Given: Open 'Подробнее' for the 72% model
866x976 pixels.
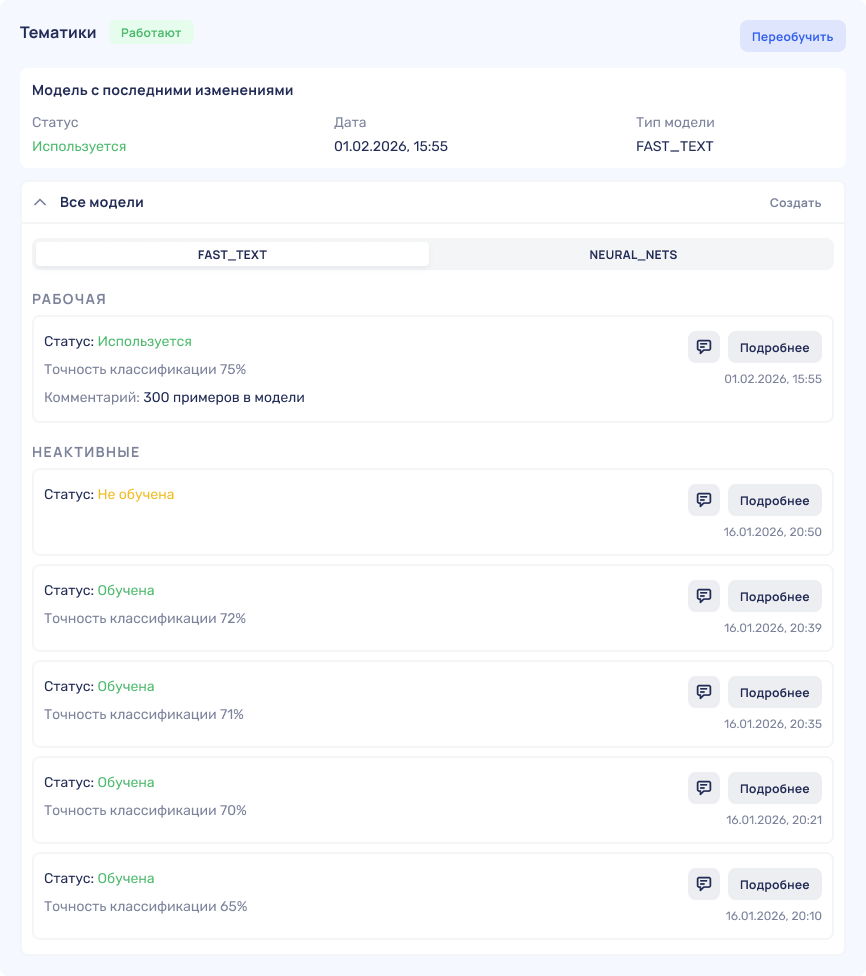Looking at the screenshot, I should click(x=774, y=596).
